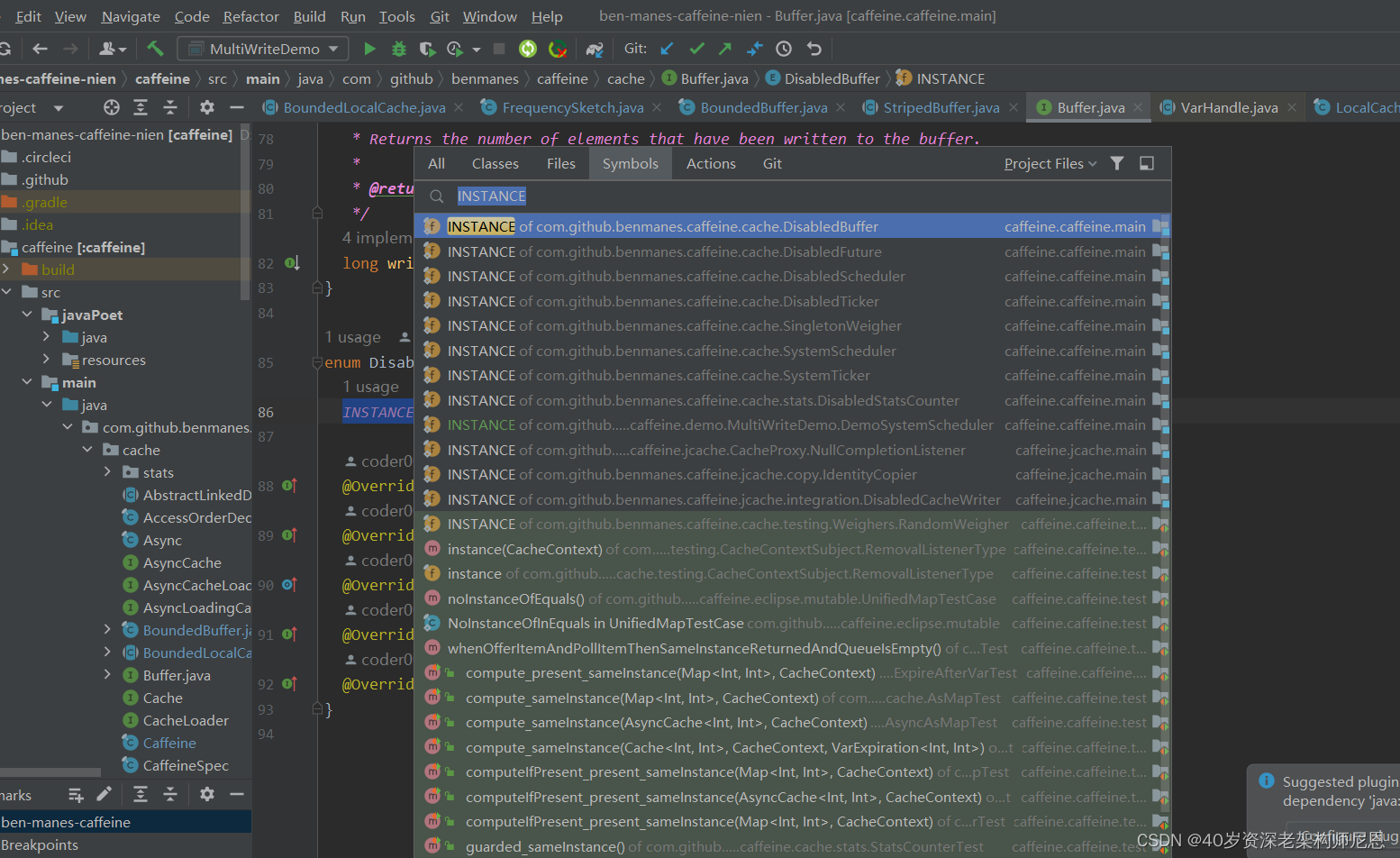This screenshot has height=858, width=1400.
Task: Collapse the cache package
Action: click(x=87, y=449)
